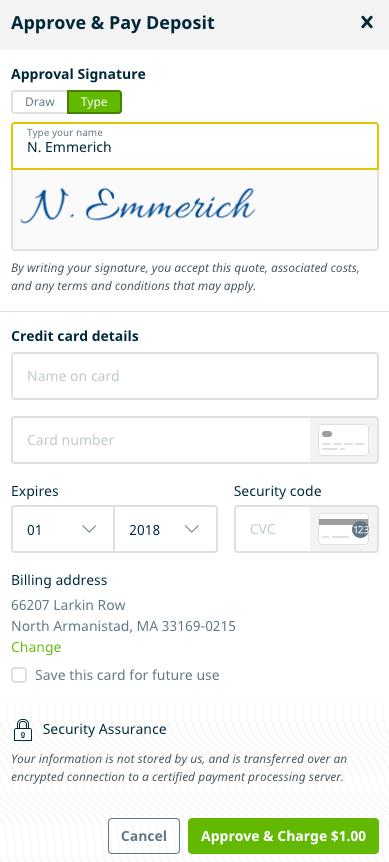389x862 pixels.
Task: Check Save this card for future use
Action: tap(19, 675)
